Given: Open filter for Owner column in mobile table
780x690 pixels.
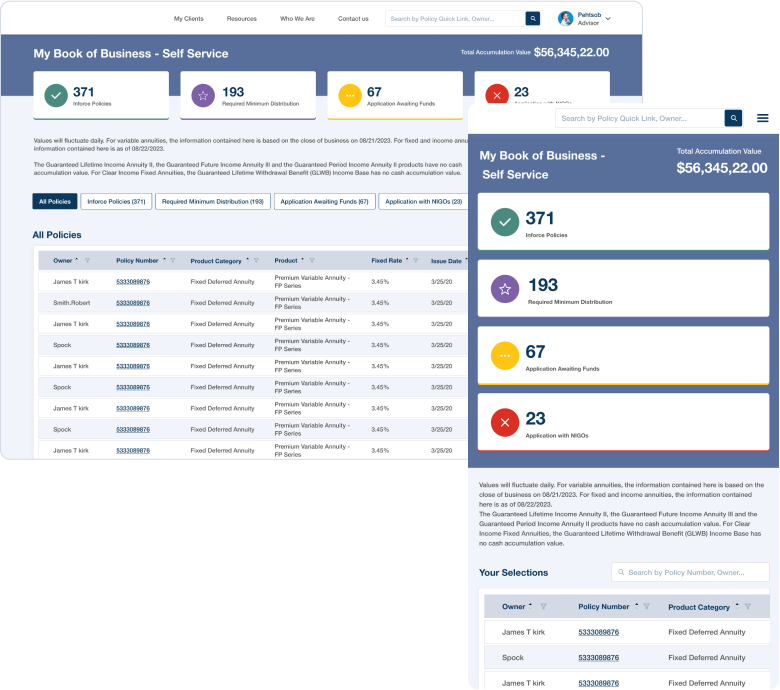Looking at the screenshot, I should click(x=543, y=606).
